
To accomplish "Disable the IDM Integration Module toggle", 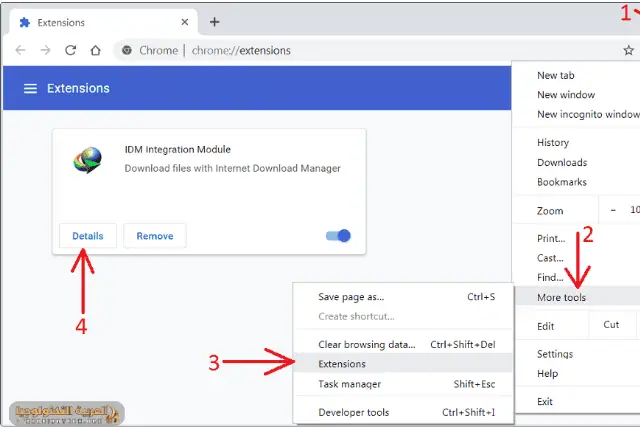I will pyautogui.click(x=338, y=236).
